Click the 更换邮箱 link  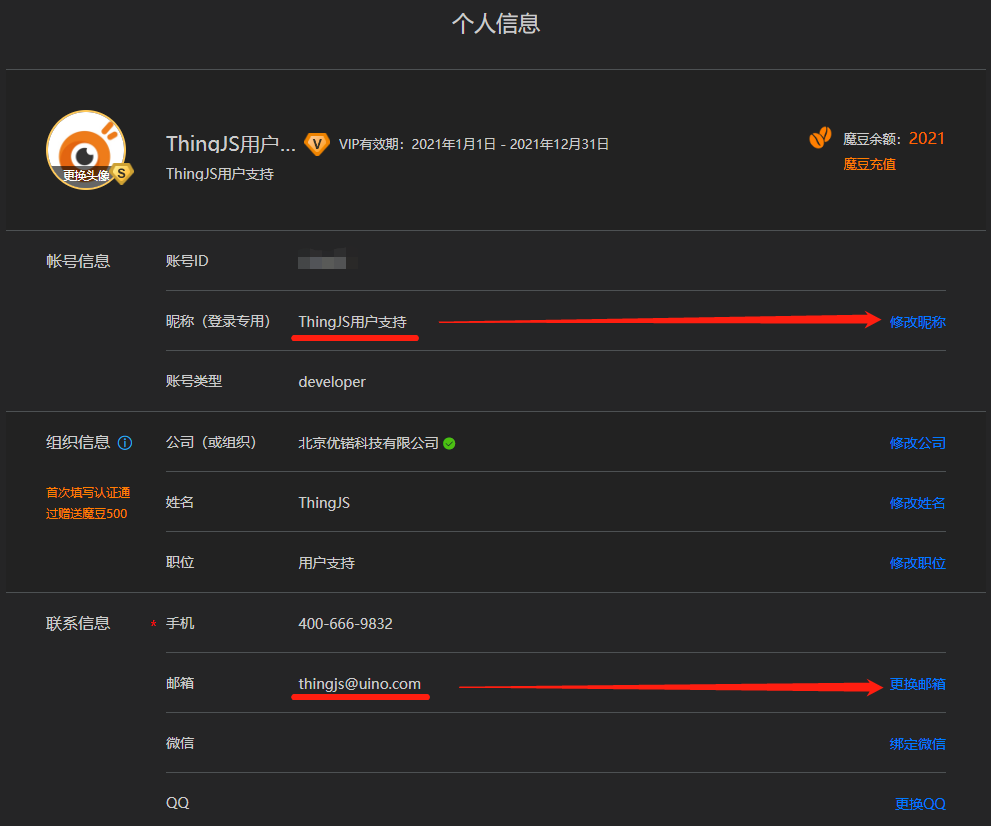[917, 684]
